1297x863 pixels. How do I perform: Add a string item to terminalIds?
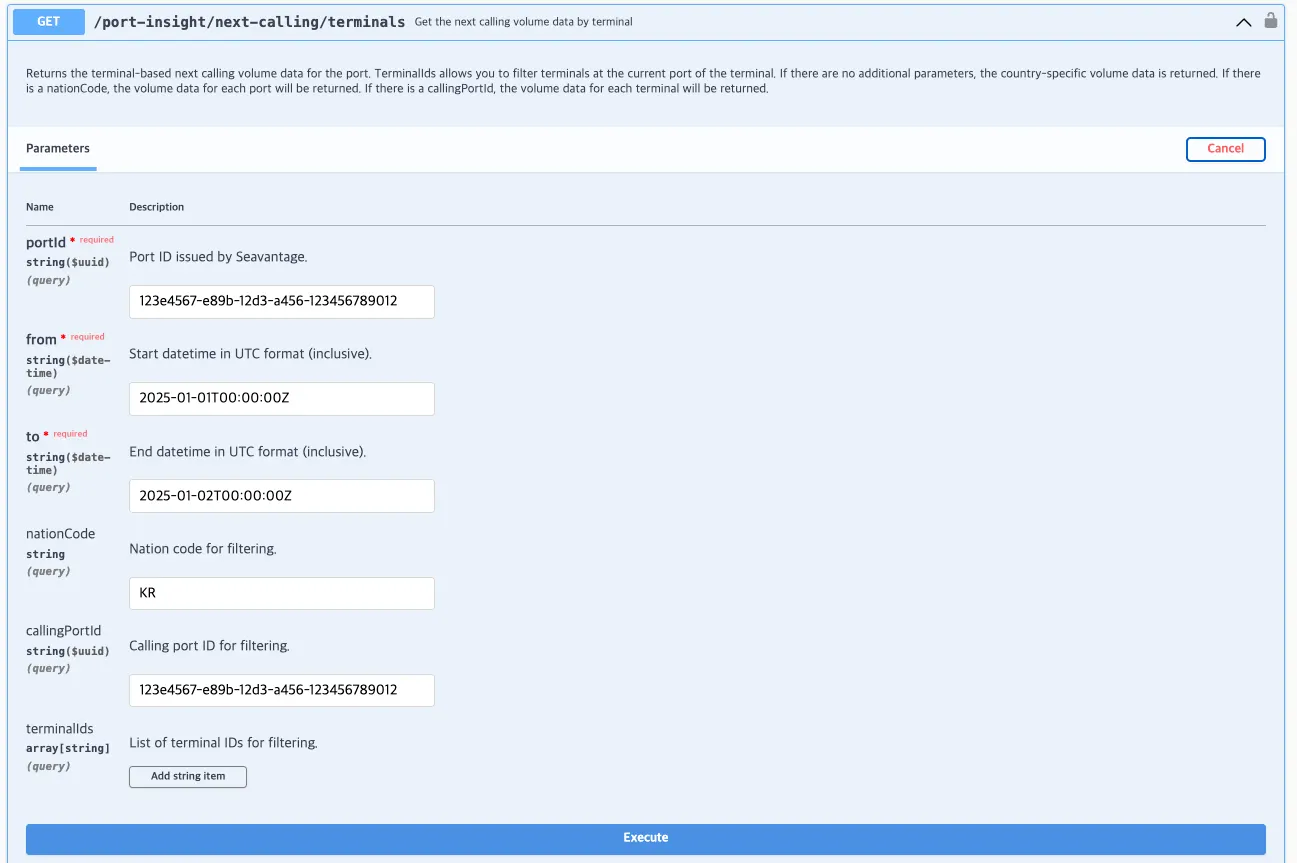point(188,776)
